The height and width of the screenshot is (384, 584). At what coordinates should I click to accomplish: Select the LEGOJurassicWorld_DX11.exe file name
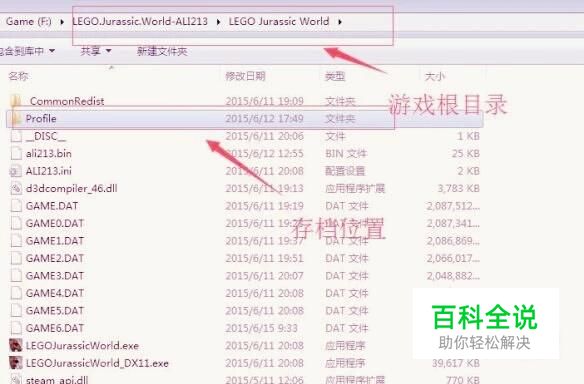pos(97,363)
